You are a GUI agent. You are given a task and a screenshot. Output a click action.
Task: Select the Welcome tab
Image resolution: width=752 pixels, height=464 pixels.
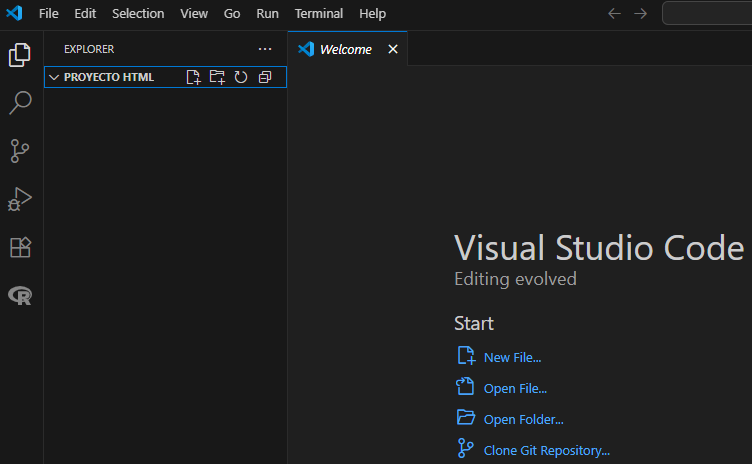coord(347,49)
